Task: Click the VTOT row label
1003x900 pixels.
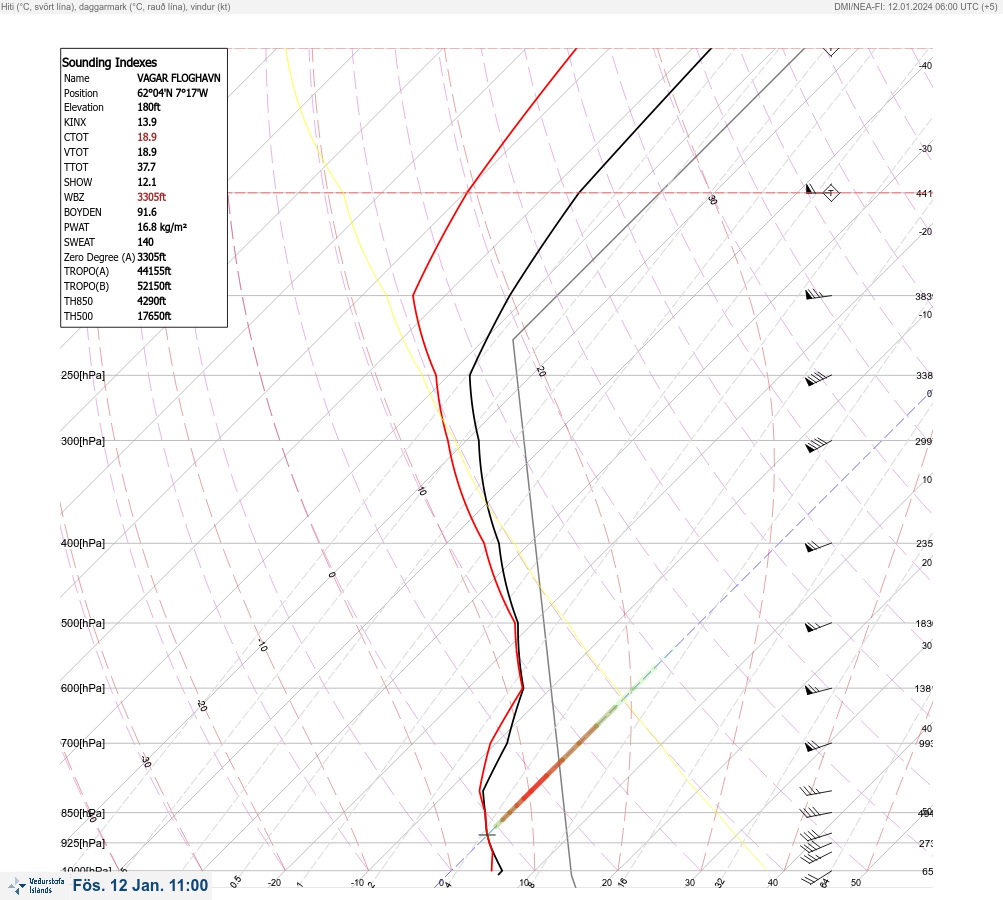Action: (76, 152)
